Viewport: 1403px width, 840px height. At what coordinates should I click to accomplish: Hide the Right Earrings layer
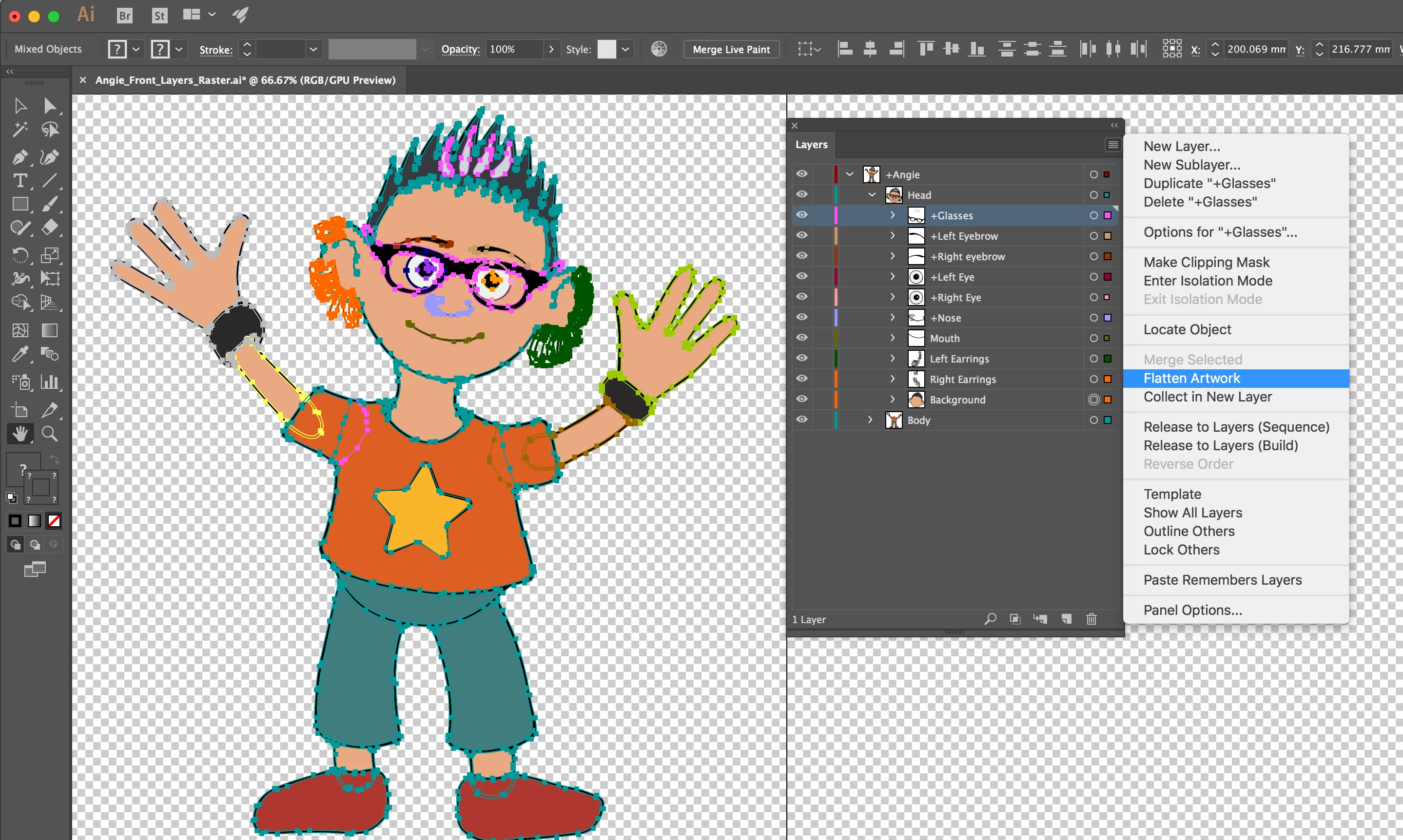point(802,379)
